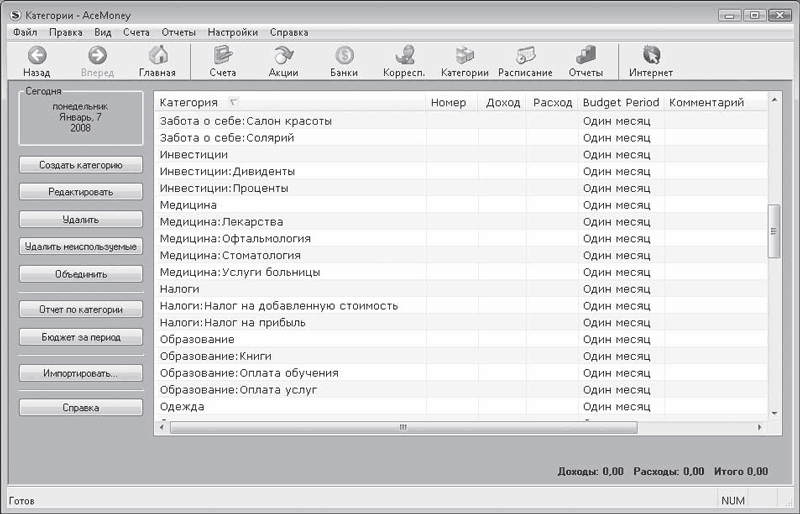Sort by the Категория column header

[x=290, y=102]
